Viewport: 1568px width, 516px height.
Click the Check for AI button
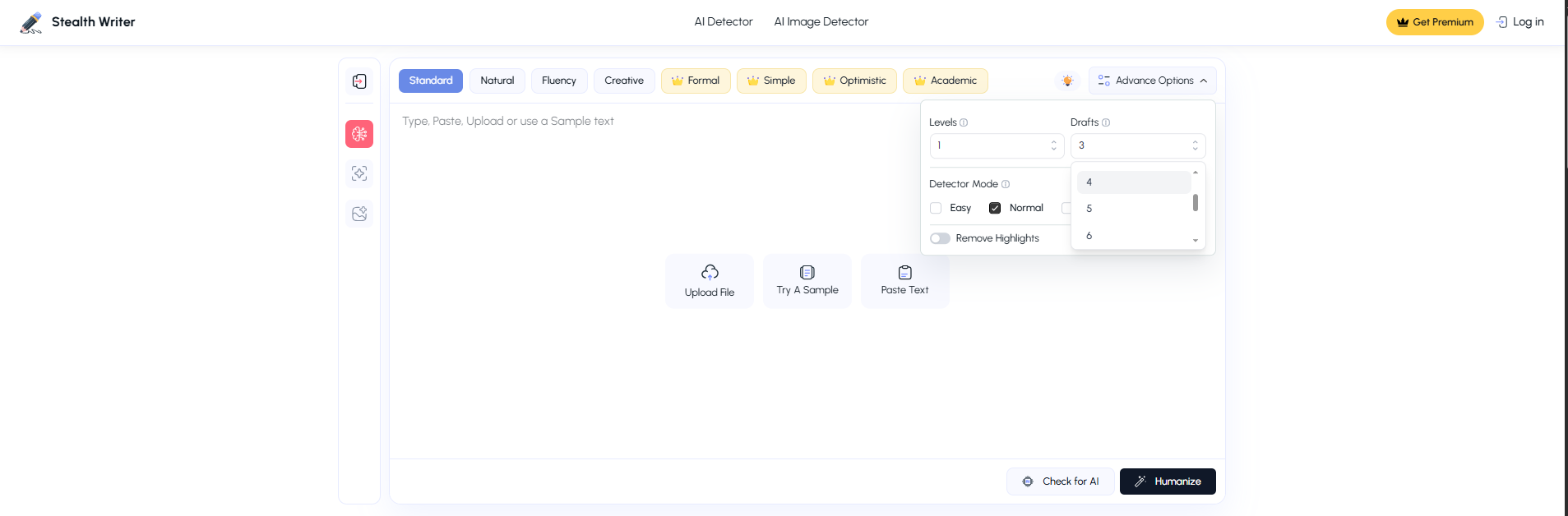pyautogui.click(x=1061, y=481)
